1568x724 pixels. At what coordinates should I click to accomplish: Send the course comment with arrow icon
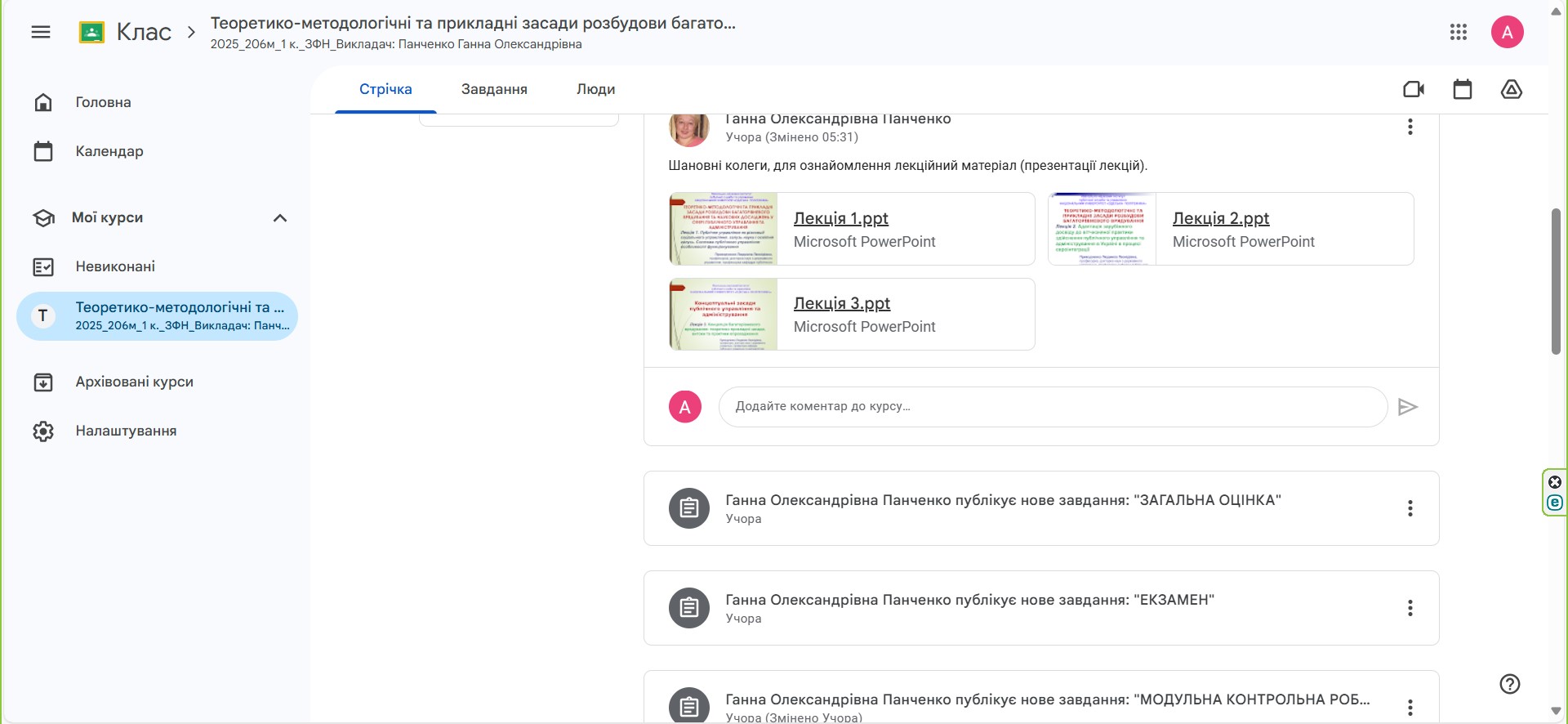1407,407
